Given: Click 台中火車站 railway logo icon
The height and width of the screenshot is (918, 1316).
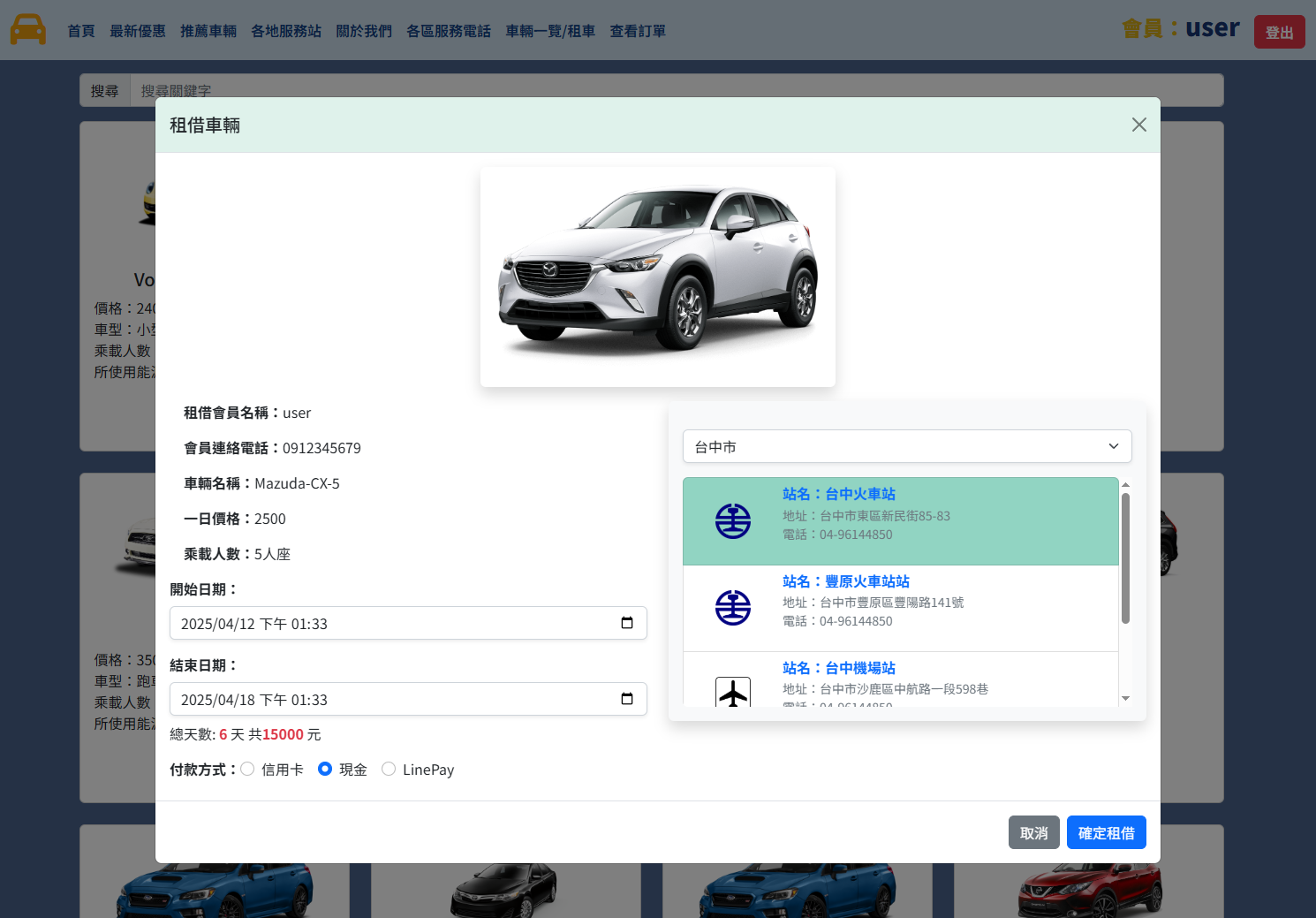Looking at the screenshot, I should [x=733, y=521].
